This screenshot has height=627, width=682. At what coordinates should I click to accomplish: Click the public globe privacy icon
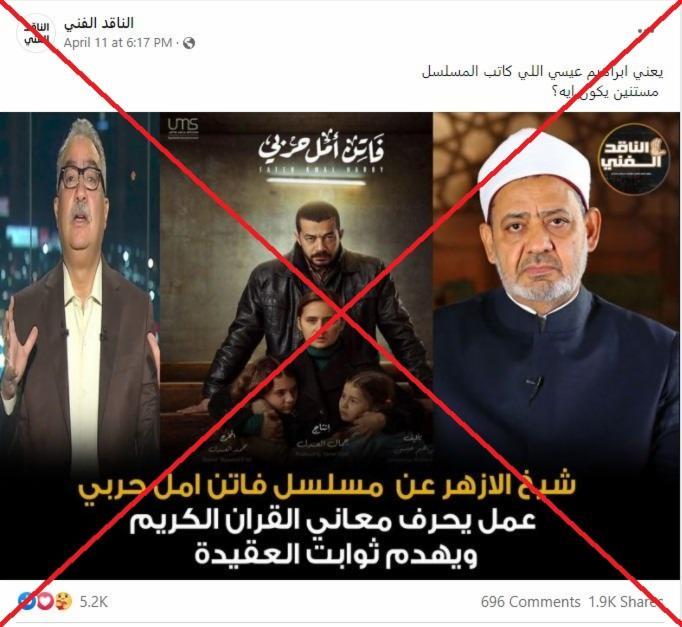coord(189,43)
